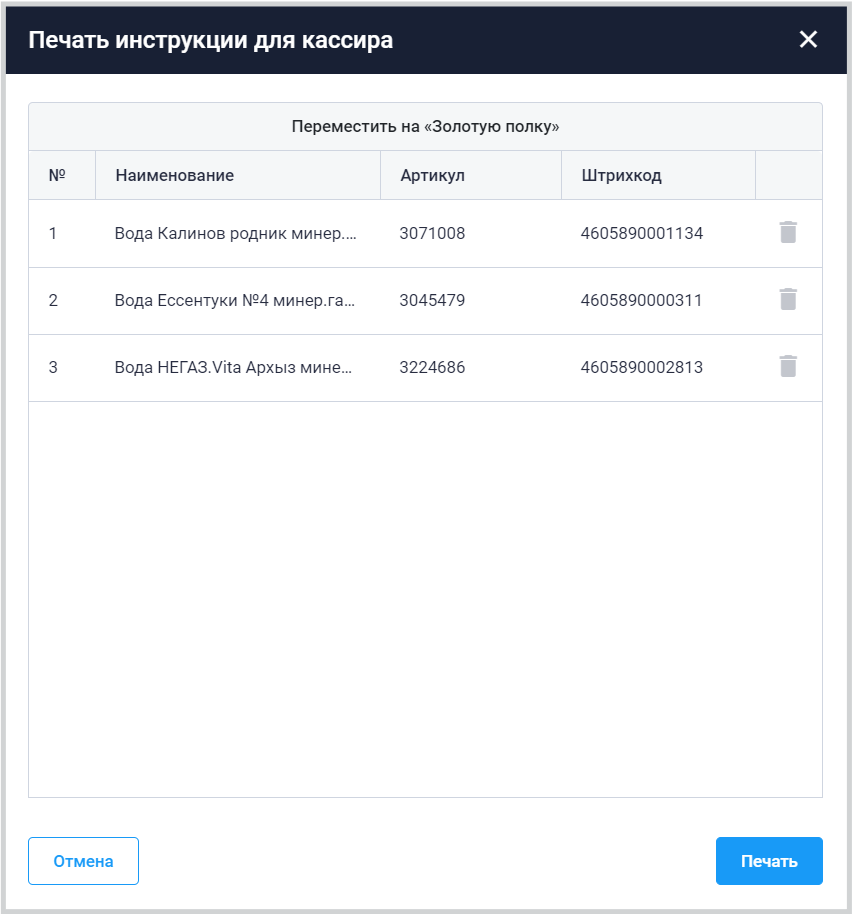Click the Артикул column header
Screen dimensions: 853x914
[x=432, y=176]
